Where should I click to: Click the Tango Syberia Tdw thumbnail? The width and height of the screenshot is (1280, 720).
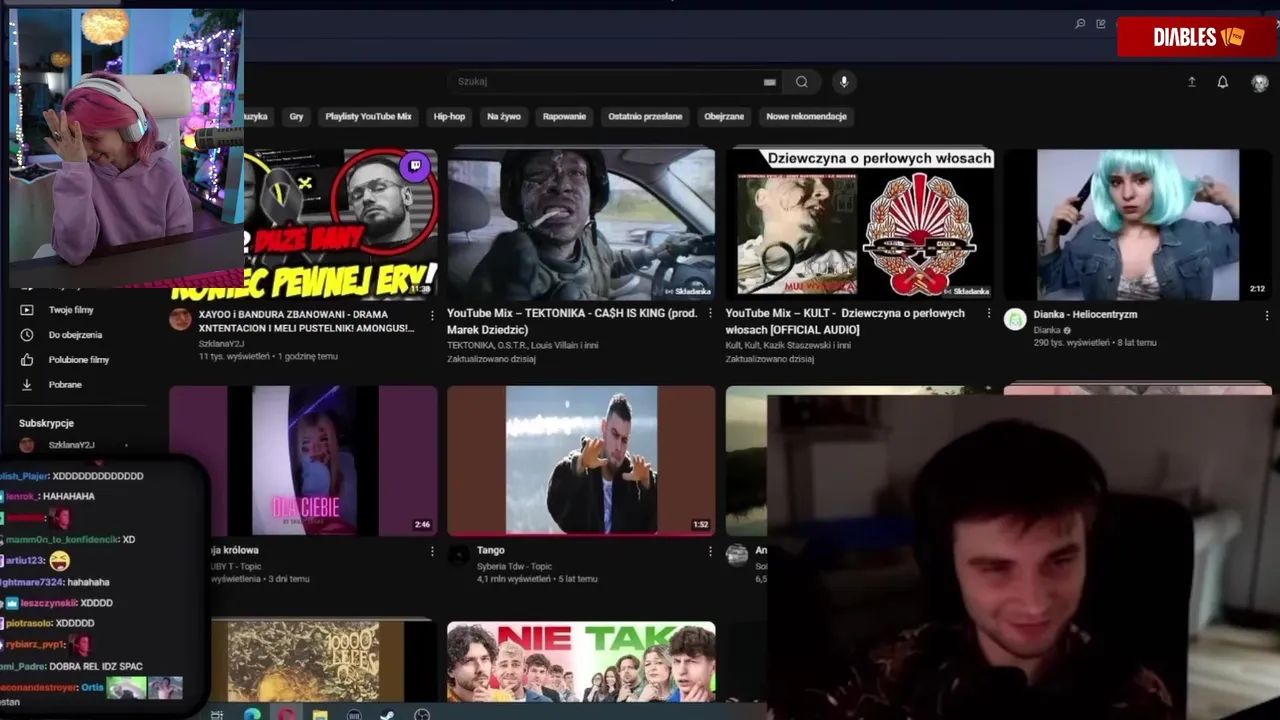[581, 461]
